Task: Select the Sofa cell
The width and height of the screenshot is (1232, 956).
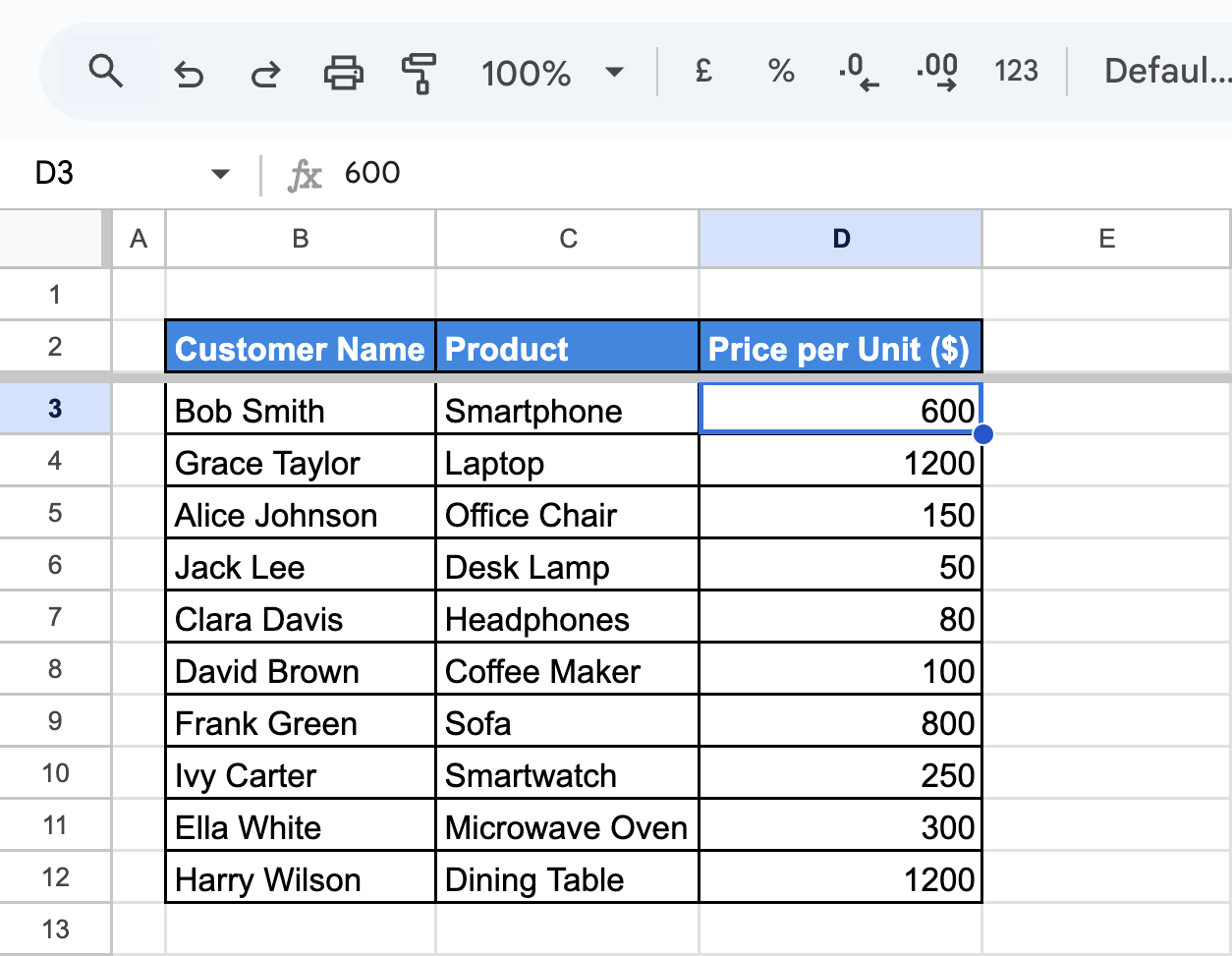Action: [x=568, y=721]
